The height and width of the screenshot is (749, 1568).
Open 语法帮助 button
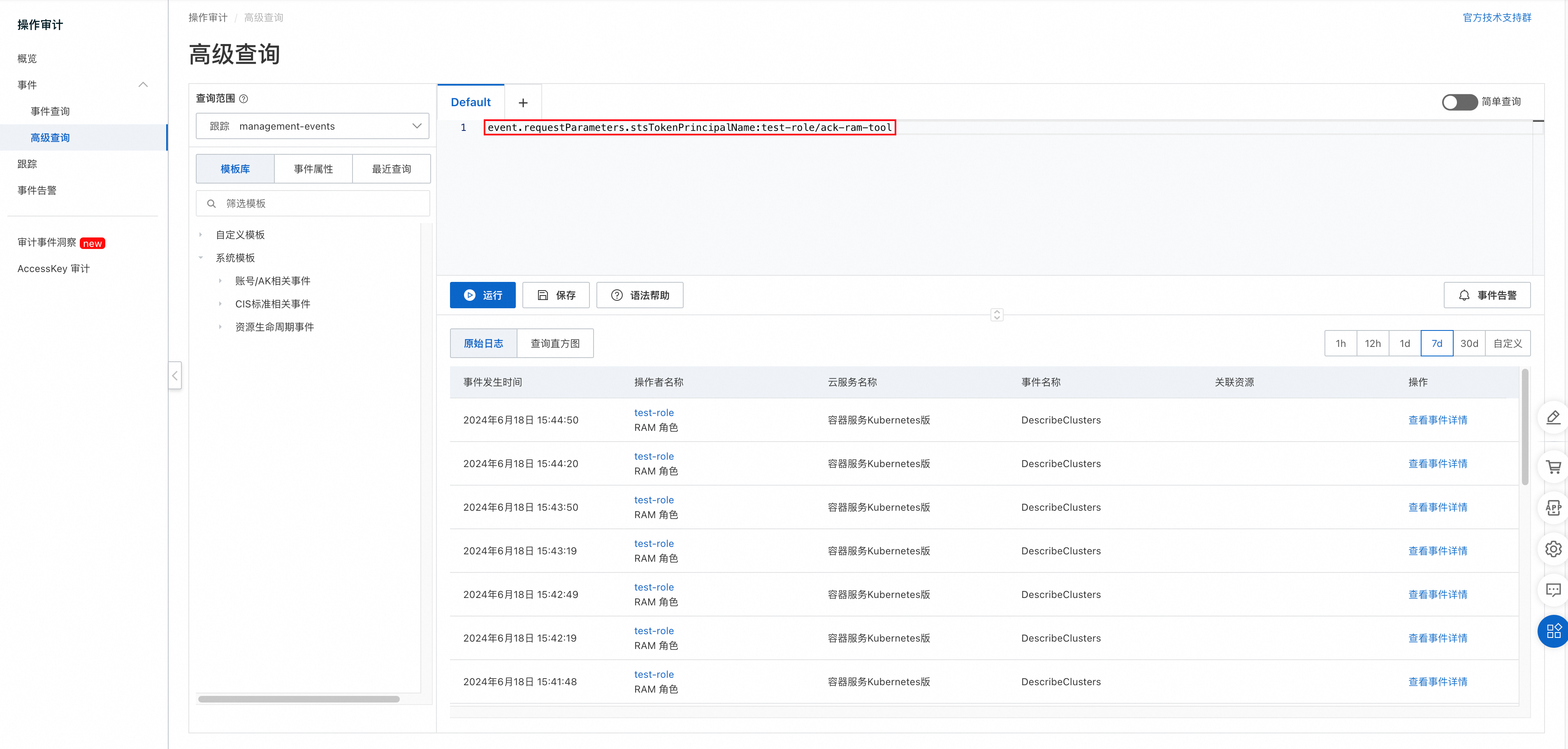coord(640,295)
